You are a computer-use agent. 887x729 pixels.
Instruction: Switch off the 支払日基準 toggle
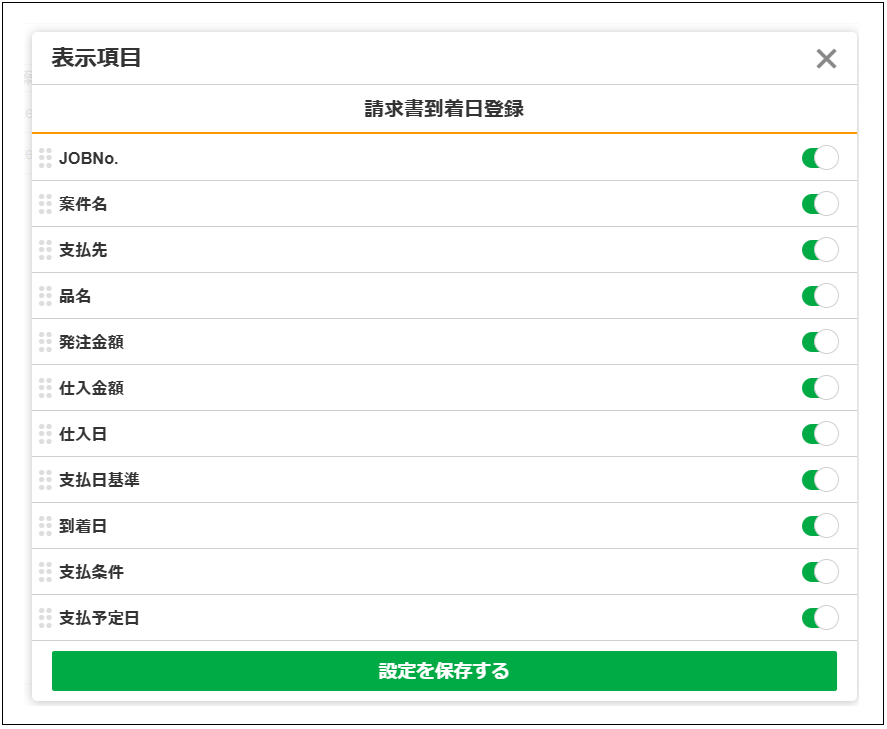(819, 480)
